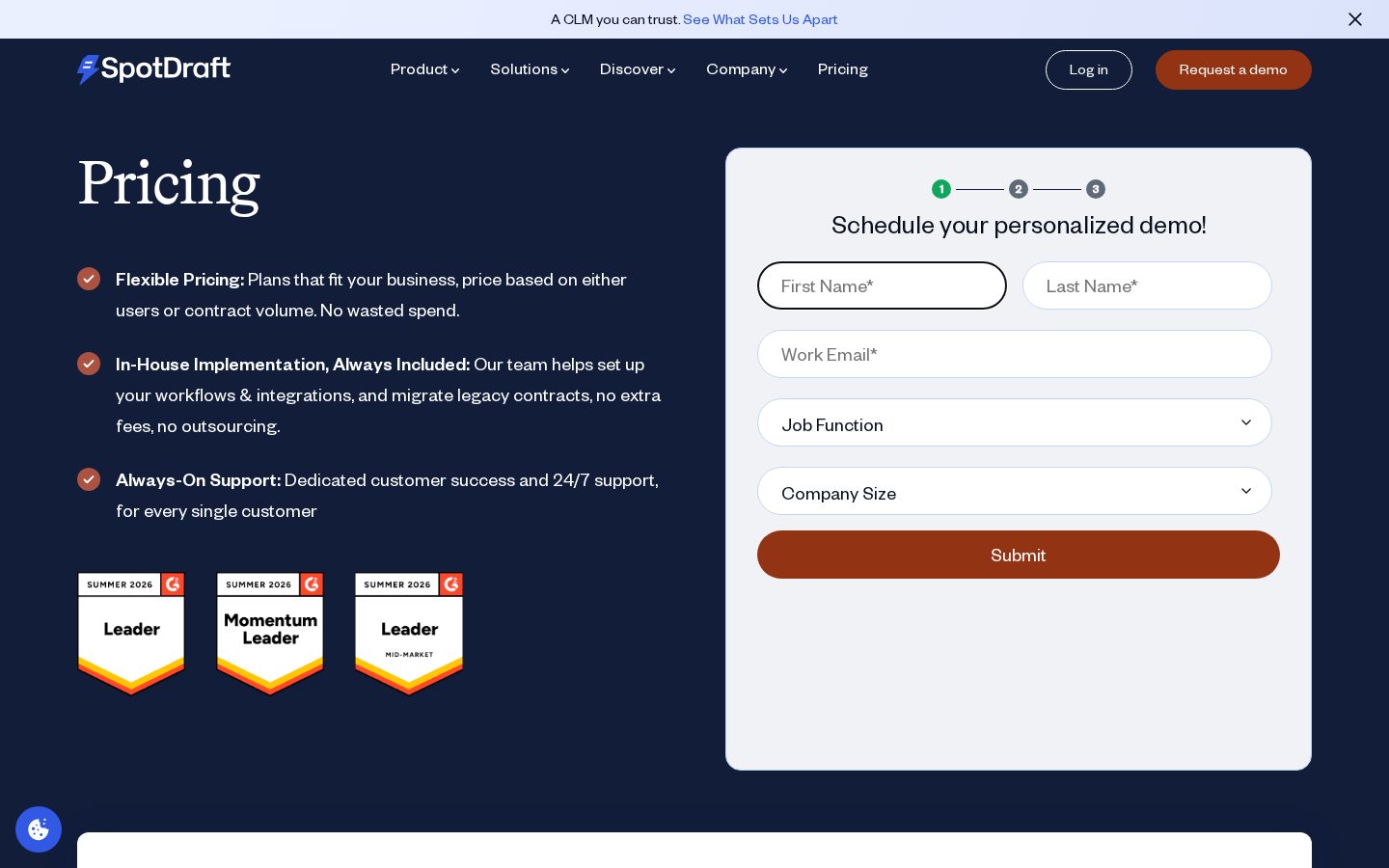Click the Schedule your personalized demo heading

pyautogui.click(x=1019, y=225)
